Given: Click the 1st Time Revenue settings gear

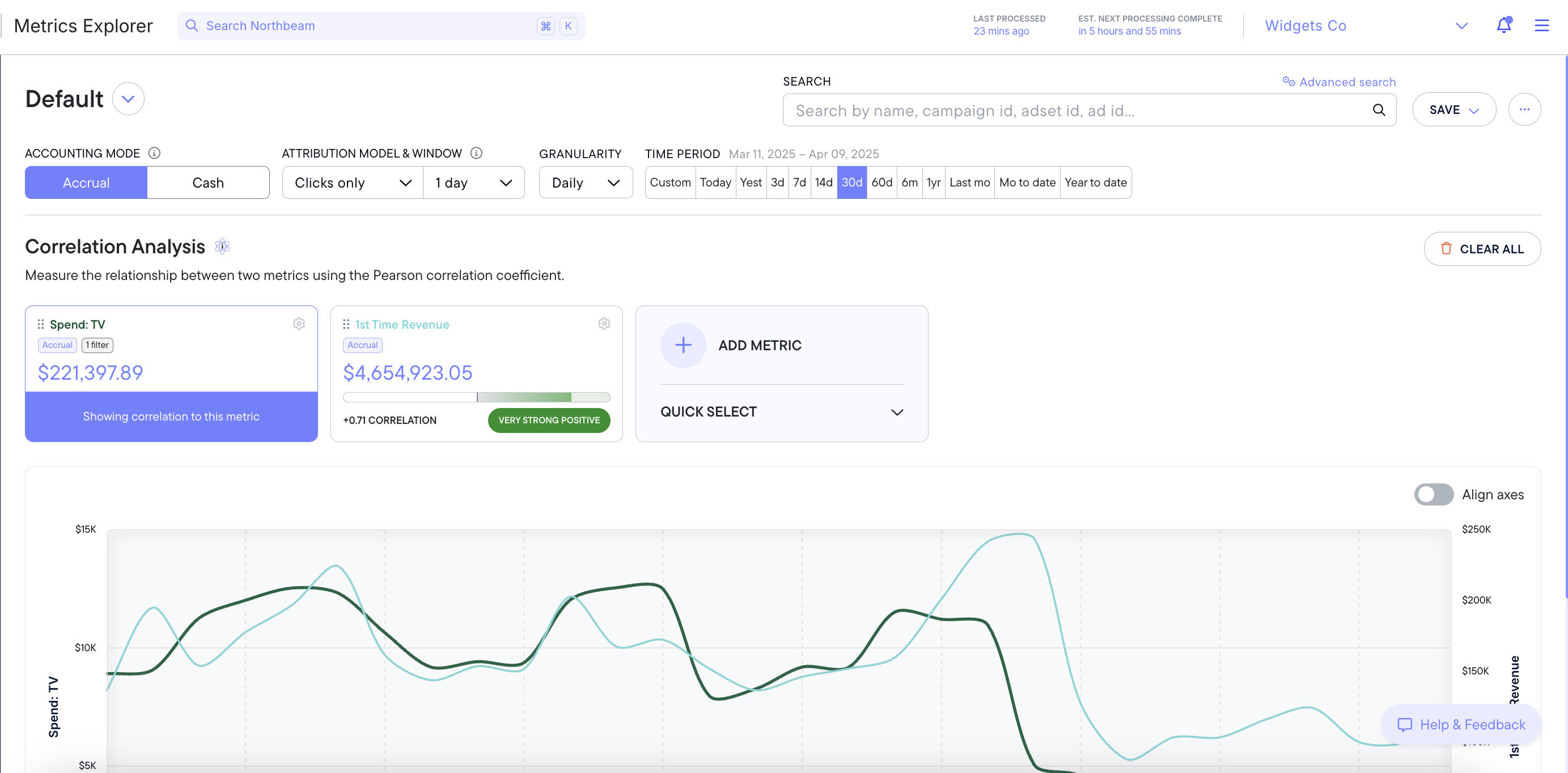Looking at the screenshot, I should 604,324.
